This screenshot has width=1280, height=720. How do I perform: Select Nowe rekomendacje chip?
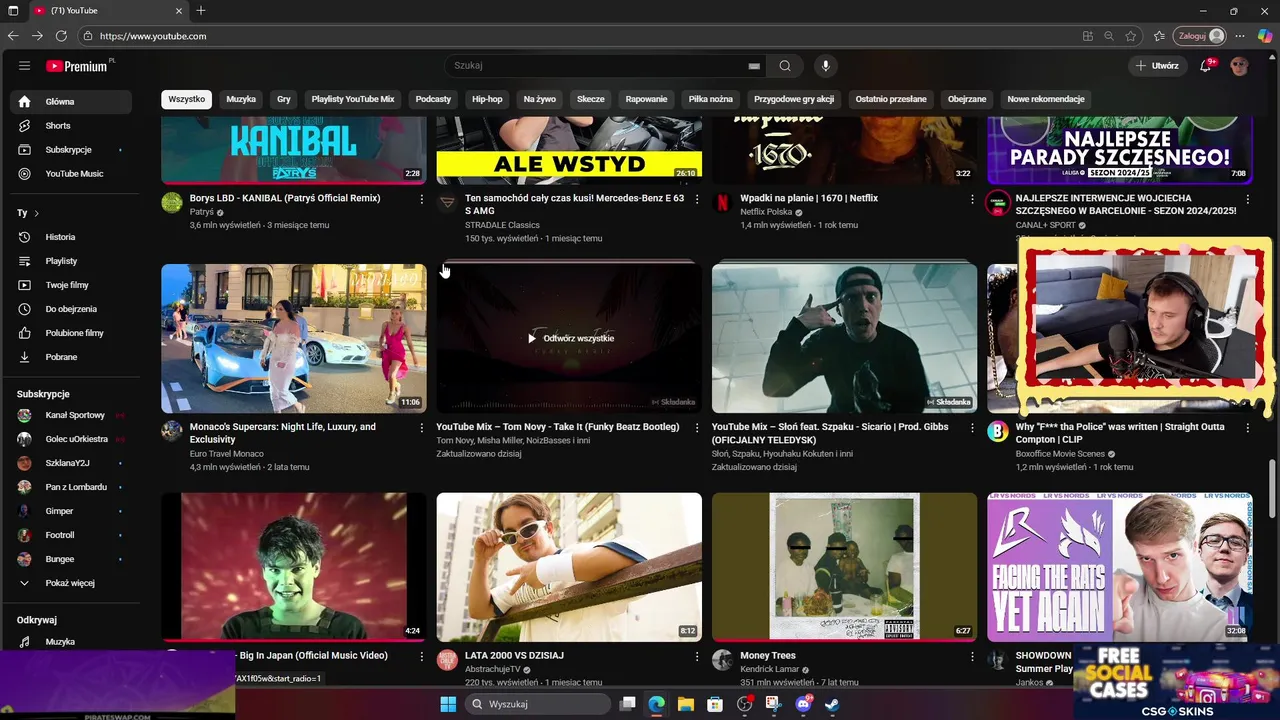pyautogui.click(x=1046, y=99)
